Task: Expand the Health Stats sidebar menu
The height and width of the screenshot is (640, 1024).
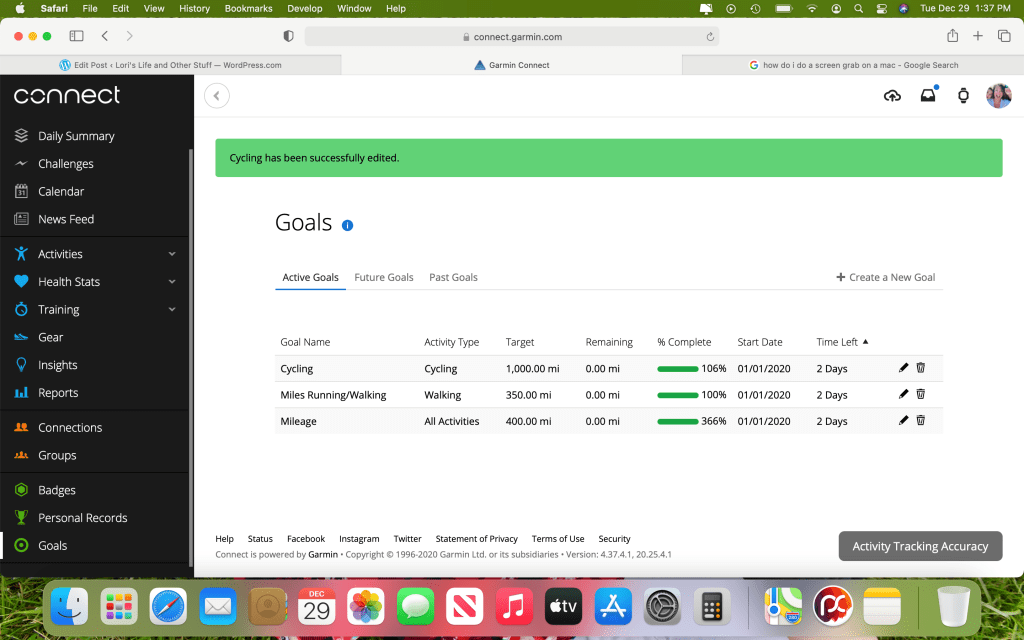Action: pyautogui.click(x=172, y=282)
